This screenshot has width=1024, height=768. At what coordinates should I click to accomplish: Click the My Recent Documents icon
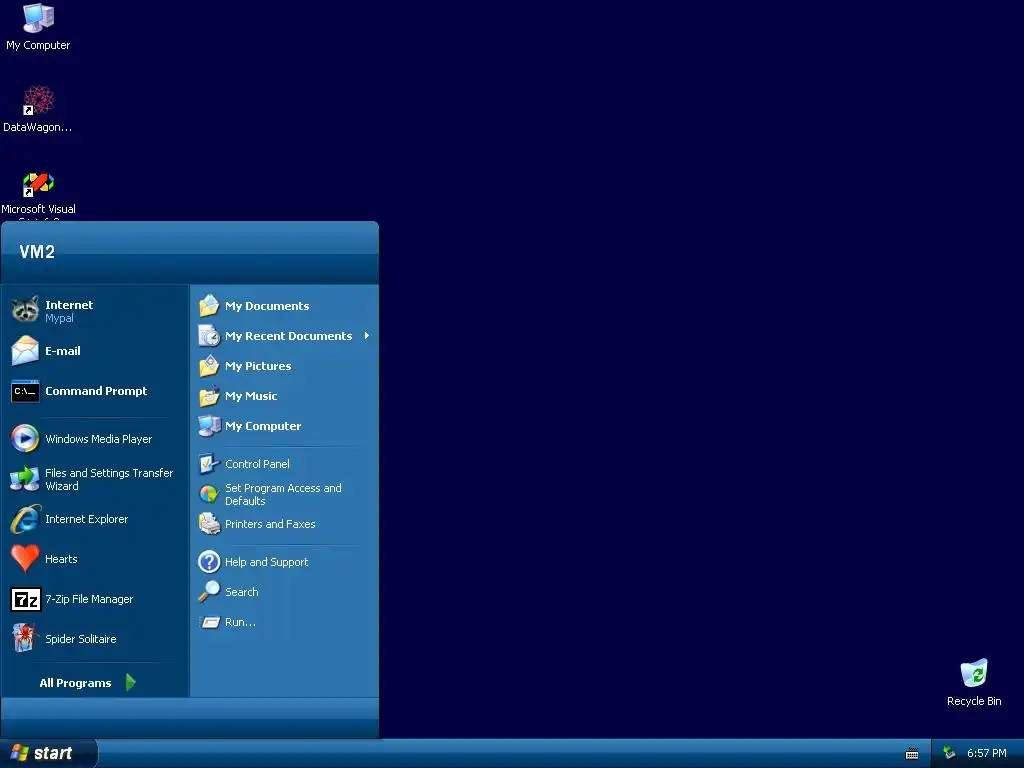pyautogui.click(x=209, y=336)
